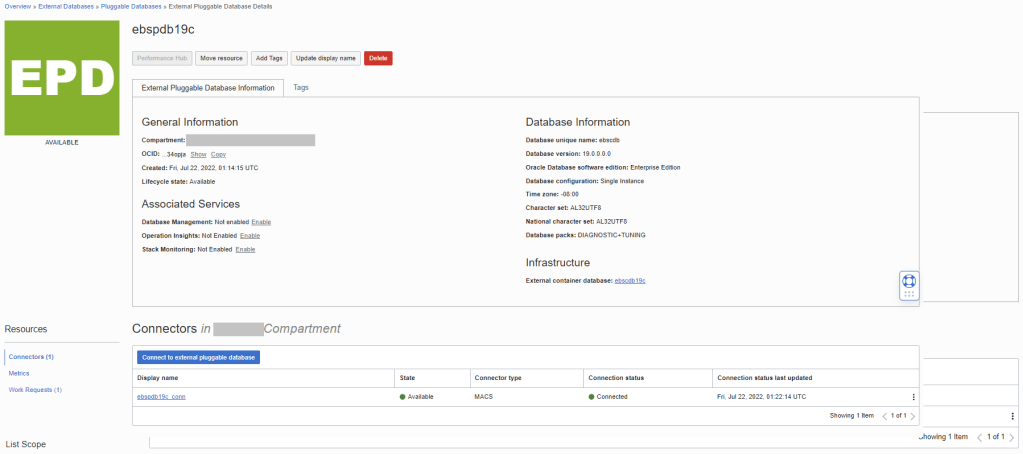Click Connect to external pluggable database
Viewport: 1023px width, 454px height.
(198, 357)
